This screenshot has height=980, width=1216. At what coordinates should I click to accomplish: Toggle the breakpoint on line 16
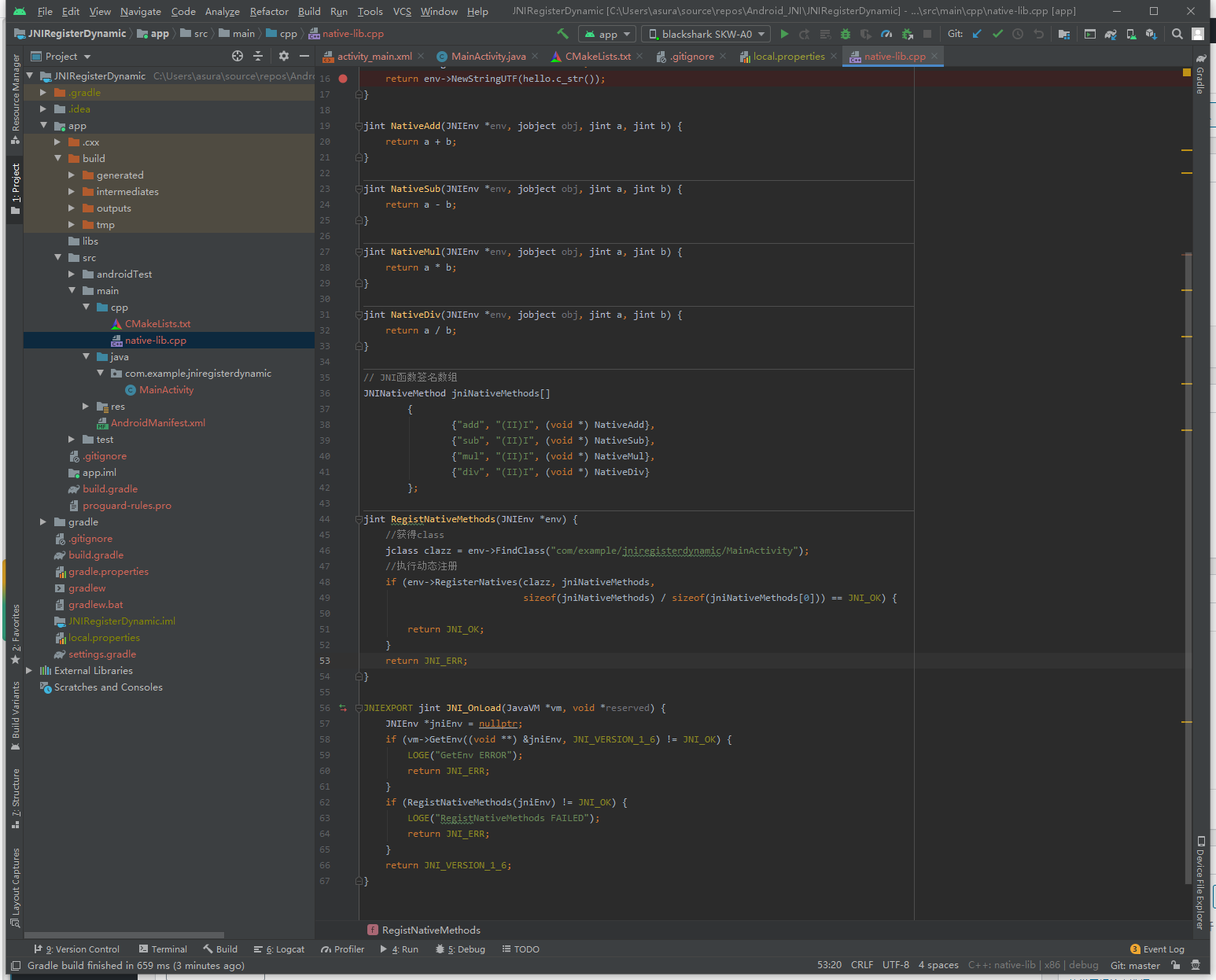(x=343, y=79)
